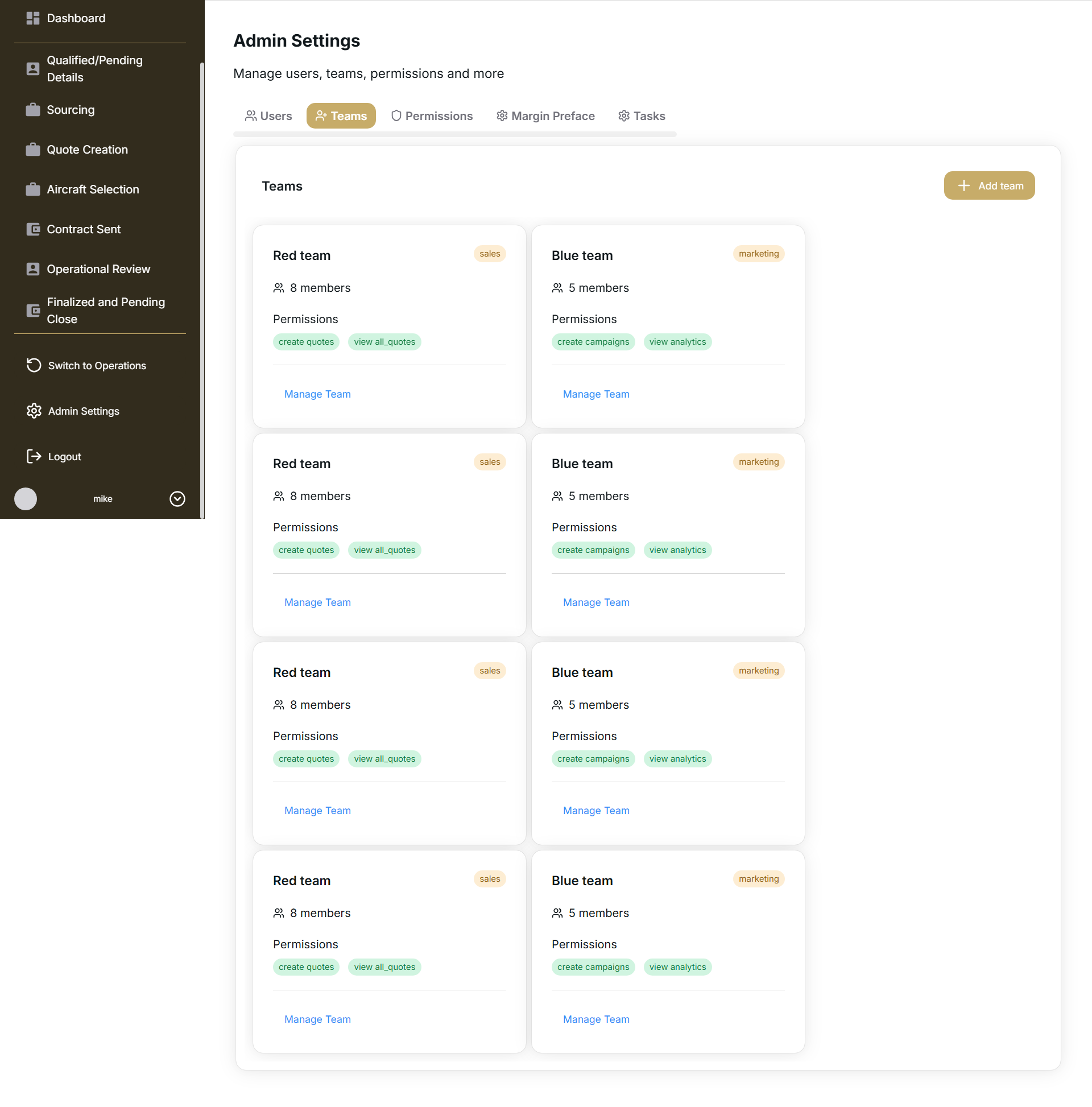Select the Qualified/Pending Details icon
Screen dimensions: 1092x1107
pyautogui.click(x=32, y=68)
